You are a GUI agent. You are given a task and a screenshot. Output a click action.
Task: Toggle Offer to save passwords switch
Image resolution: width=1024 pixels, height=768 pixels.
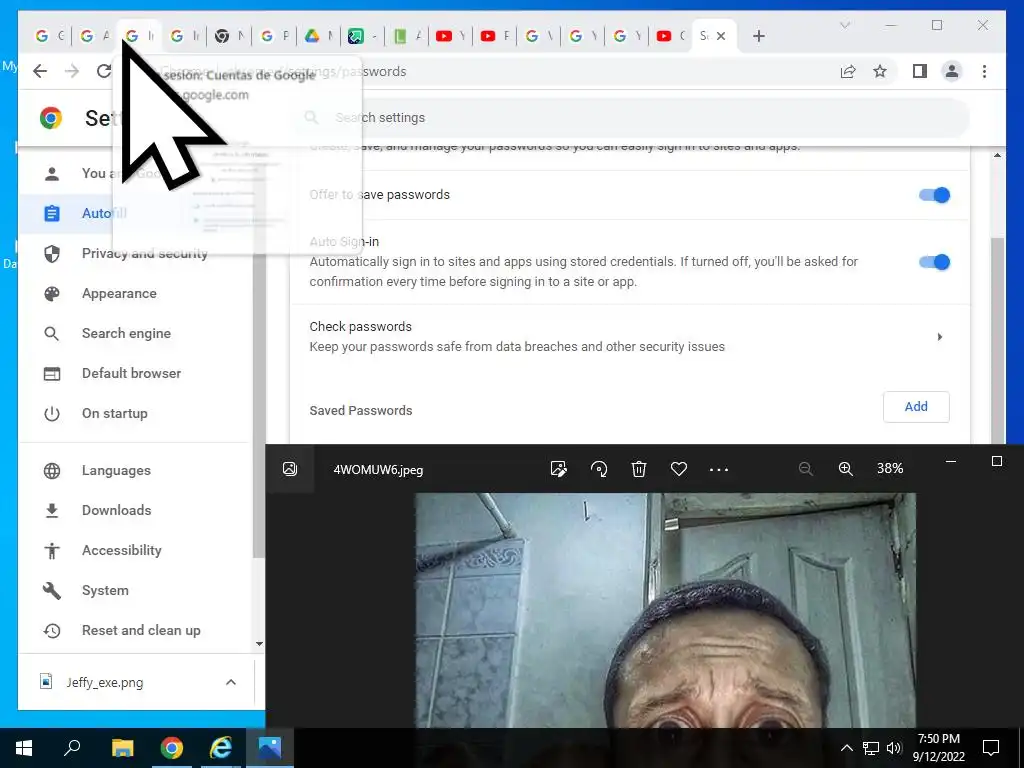coord(934,195)
